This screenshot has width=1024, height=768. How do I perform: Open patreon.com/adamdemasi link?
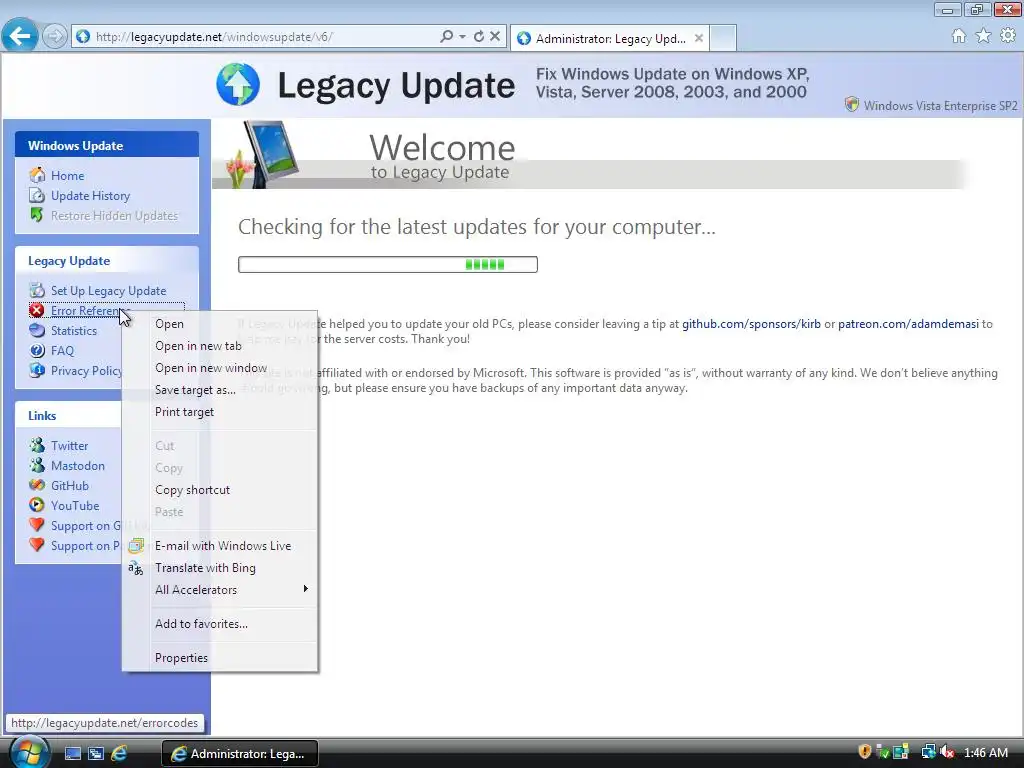[x=908, y=324]
